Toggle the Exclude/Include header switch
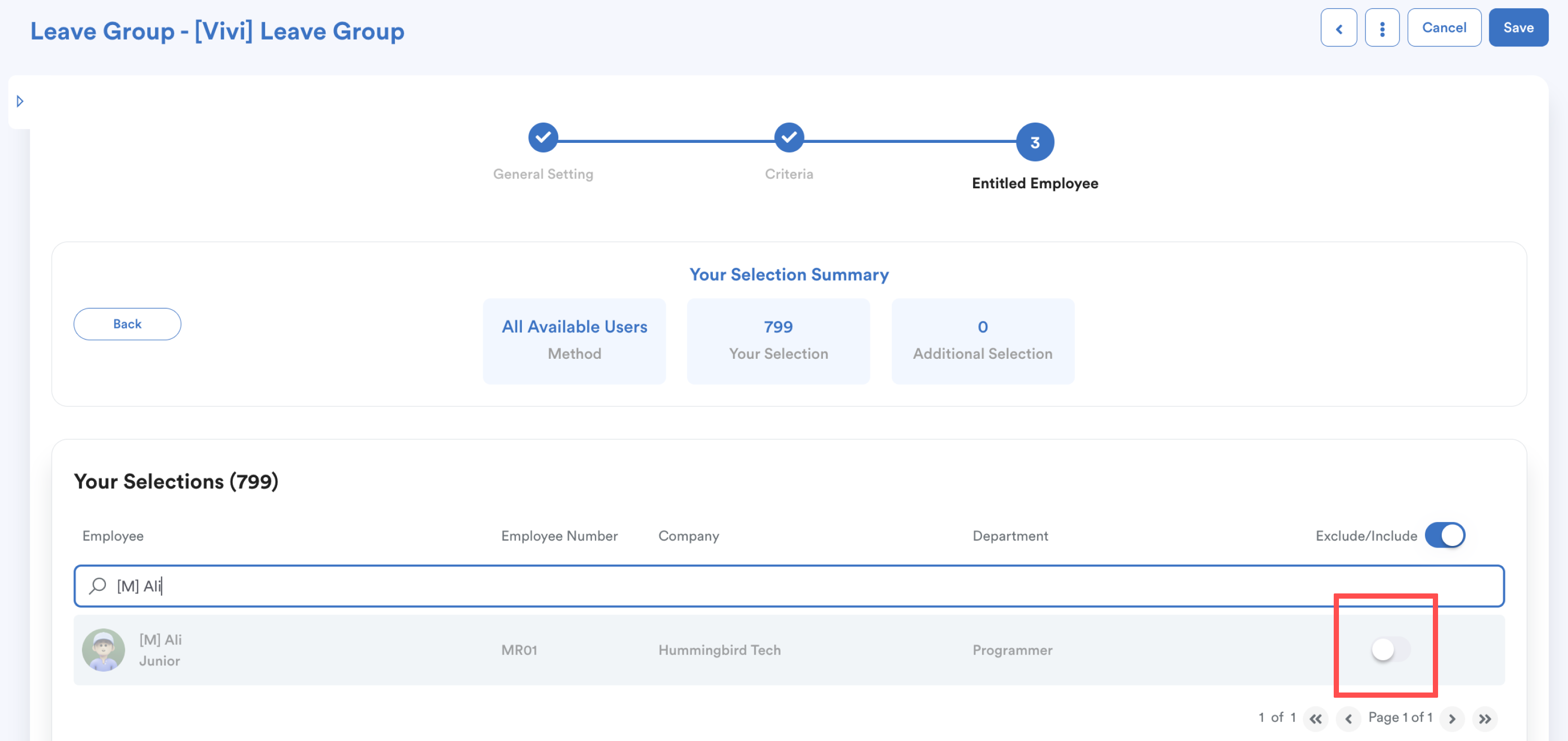Viewport: 1568px width, 741px height. [x=1444, y=536]
